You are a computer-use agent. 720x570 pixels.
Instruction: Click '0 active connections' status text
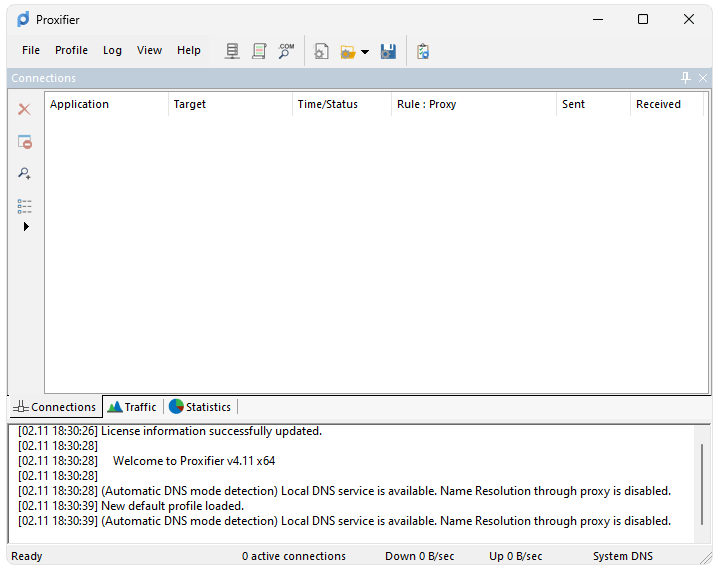[x=294, y=556]
